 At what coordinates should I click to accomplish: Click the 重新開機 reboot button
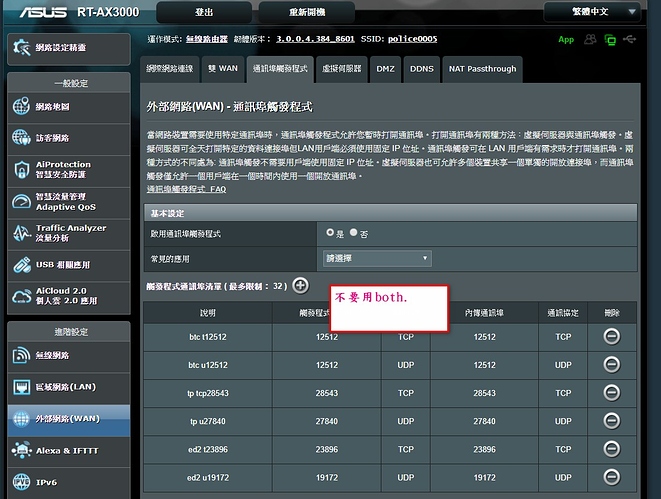(306, 12)
